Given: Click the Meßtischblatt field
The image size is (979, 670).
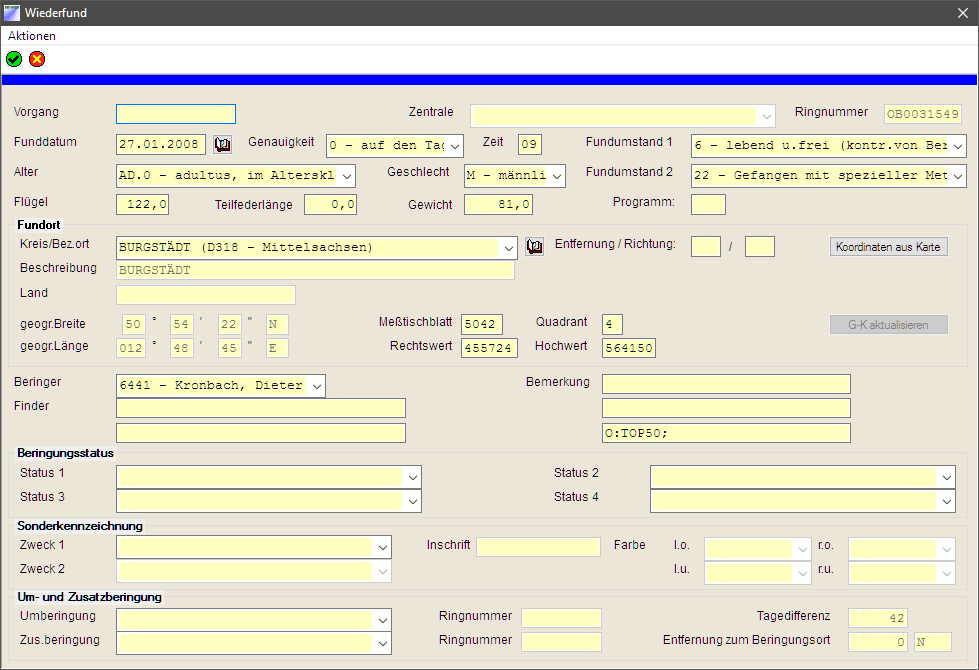Looking at the screenshot, I should 482,324.
